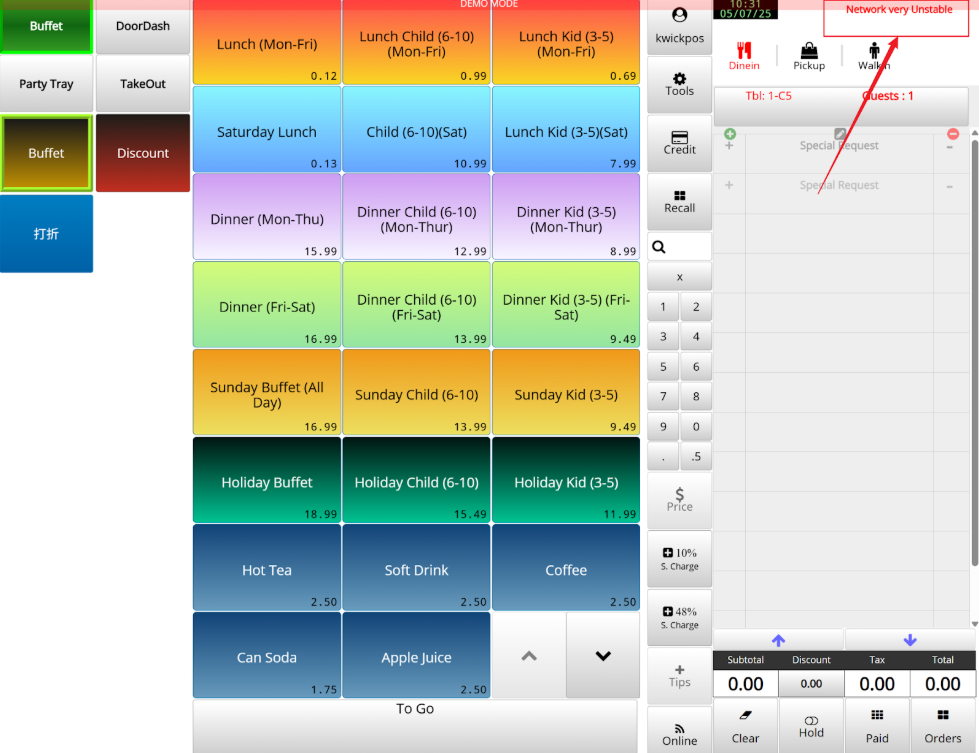The width and height of the screenshot is (979, 753).
Task: Tap keypad digit 1
Action: point(663,307)
